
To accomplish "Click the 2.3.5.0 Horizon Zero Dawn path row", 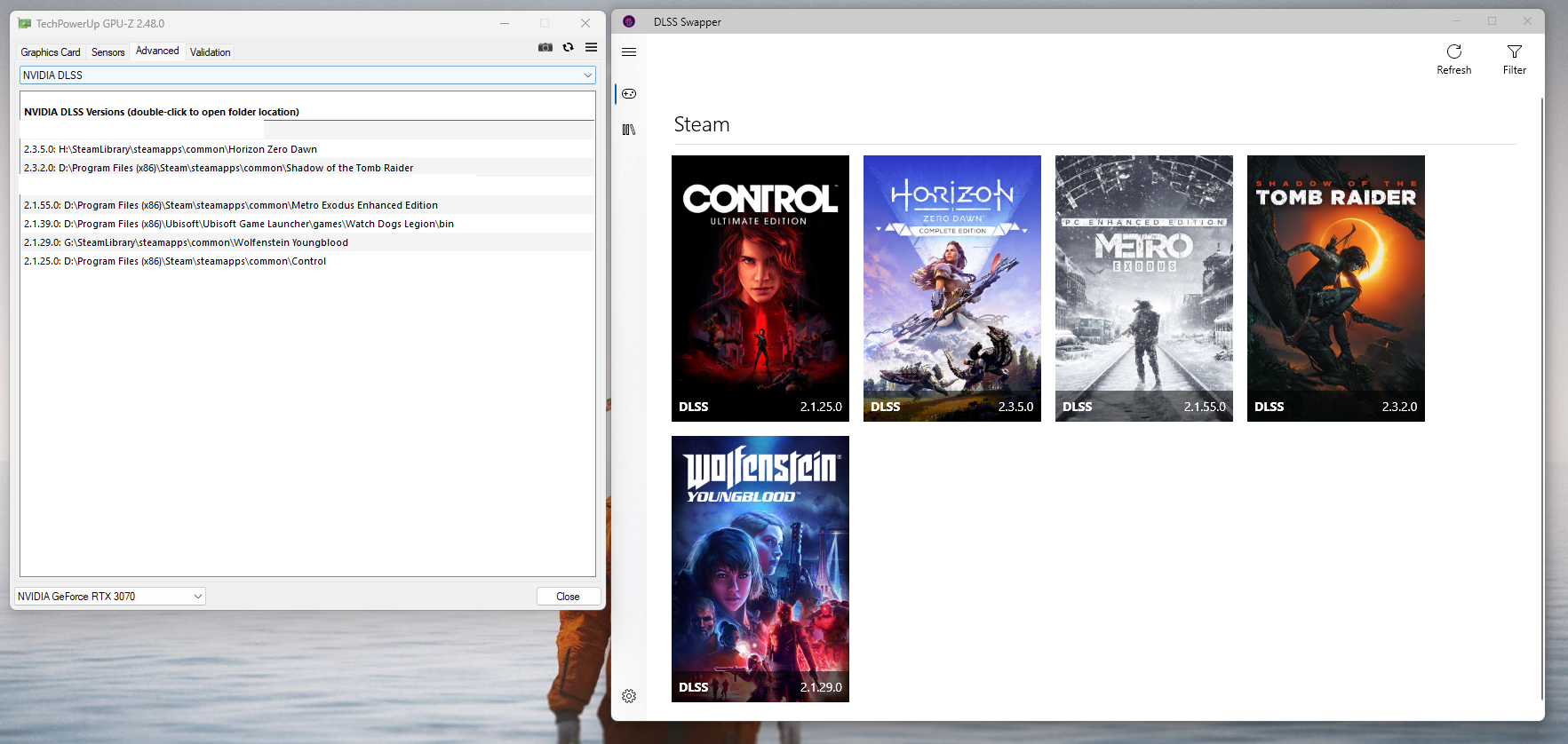I will pyautogui.click(x=307, y=149).
